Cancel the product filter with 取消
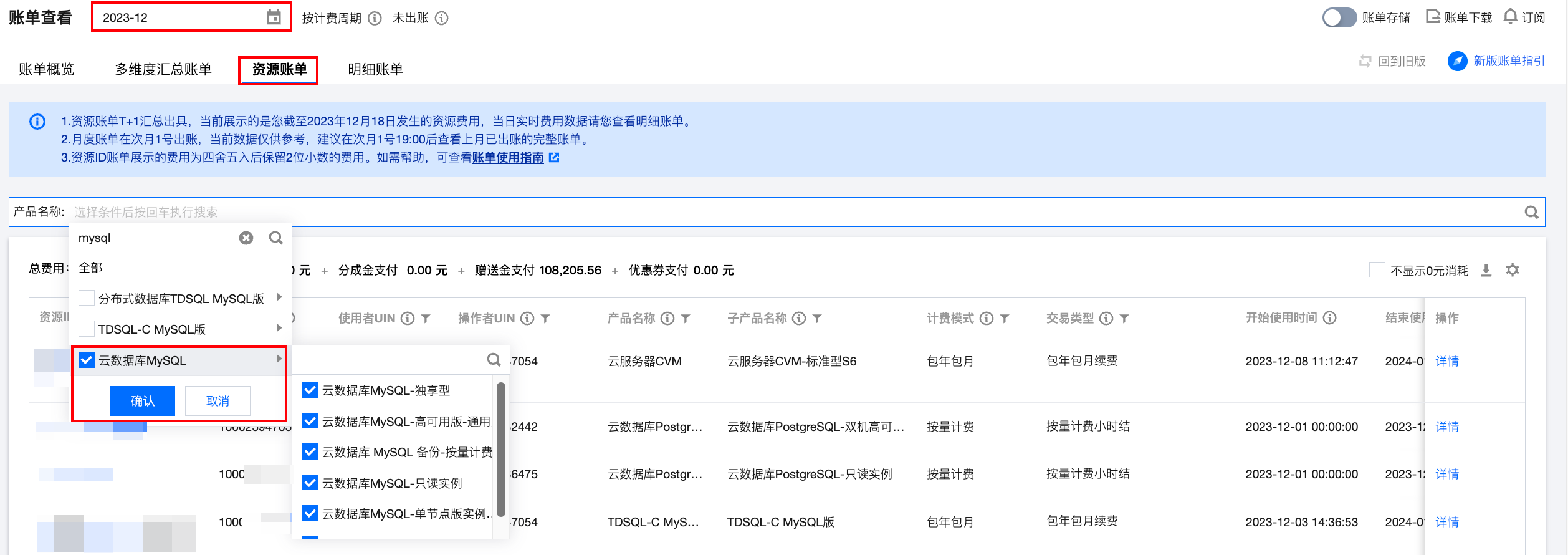 click(218, 401)
